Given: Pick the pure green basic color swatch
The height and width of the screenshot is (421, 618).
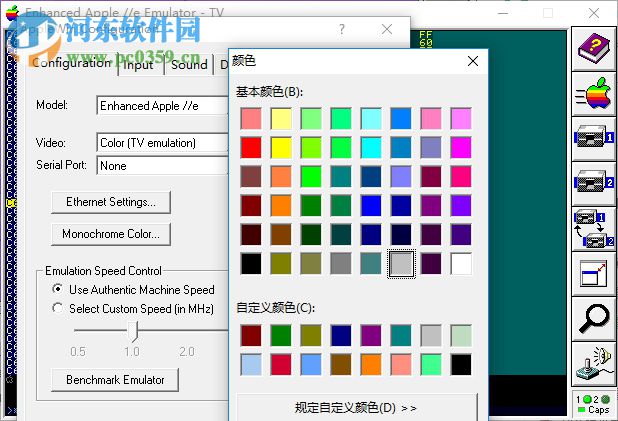Looking at the screenshot, I should pyautogui.click(x=311, y=177).
